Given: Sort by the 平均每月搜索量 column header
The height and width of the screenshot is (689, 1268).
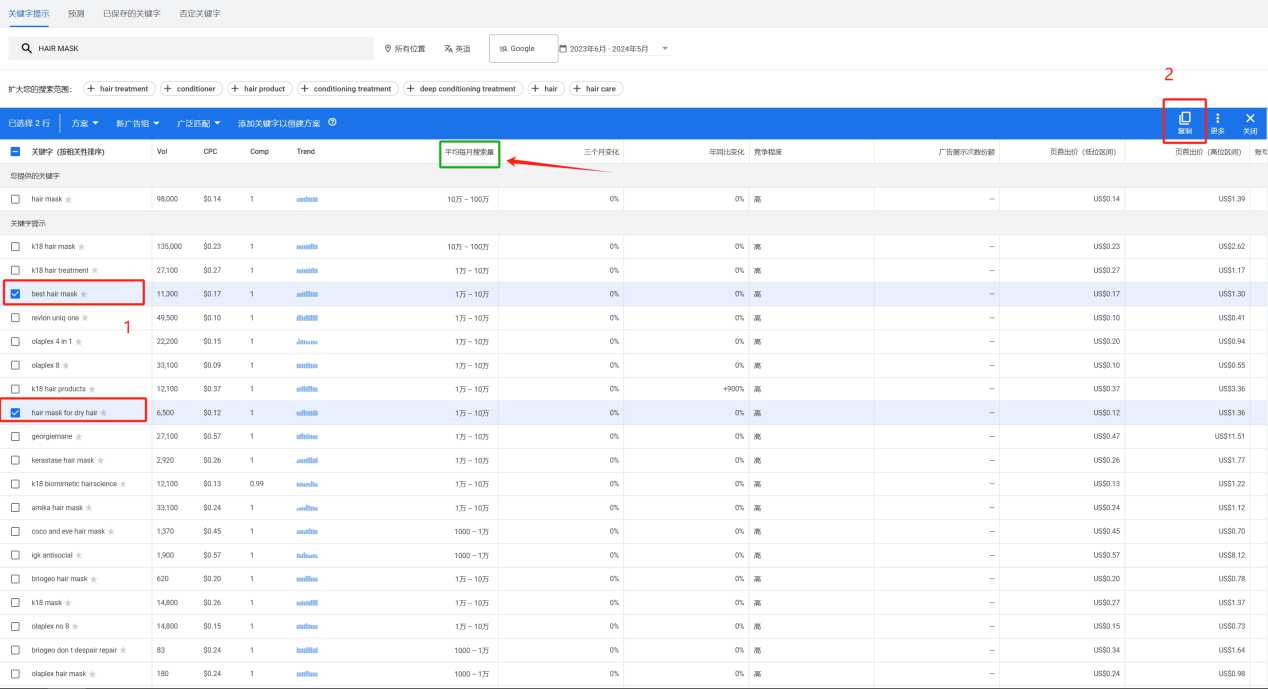Looking at the screenshot, I should pos(469,152).
